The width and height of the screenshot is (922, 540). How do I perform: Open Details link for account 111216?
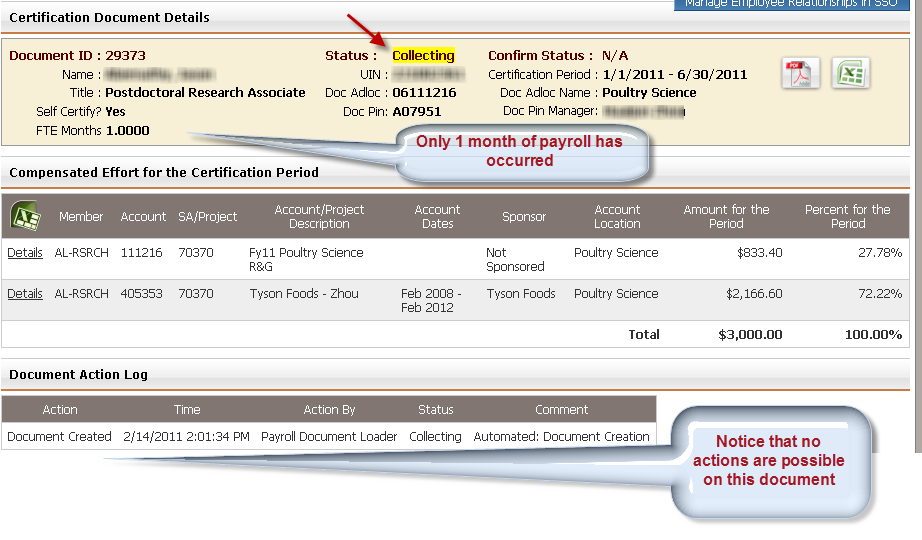(25, 253)
